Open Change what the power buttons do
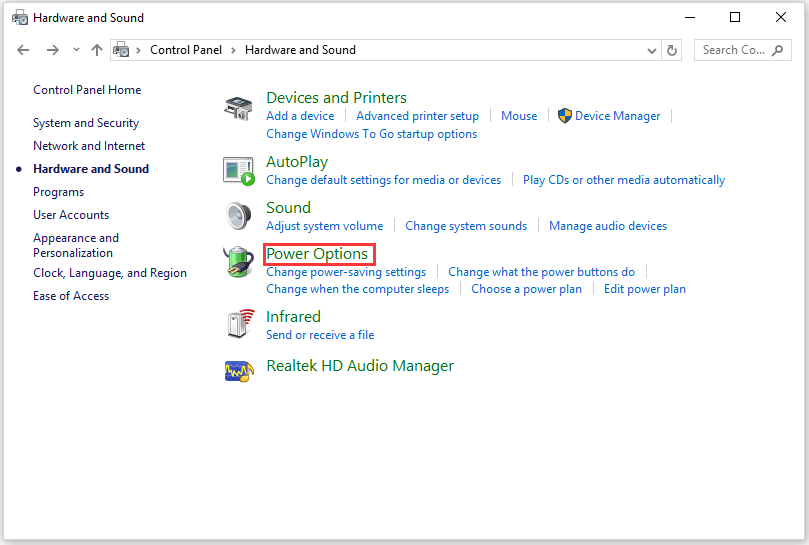 [541, 272]
